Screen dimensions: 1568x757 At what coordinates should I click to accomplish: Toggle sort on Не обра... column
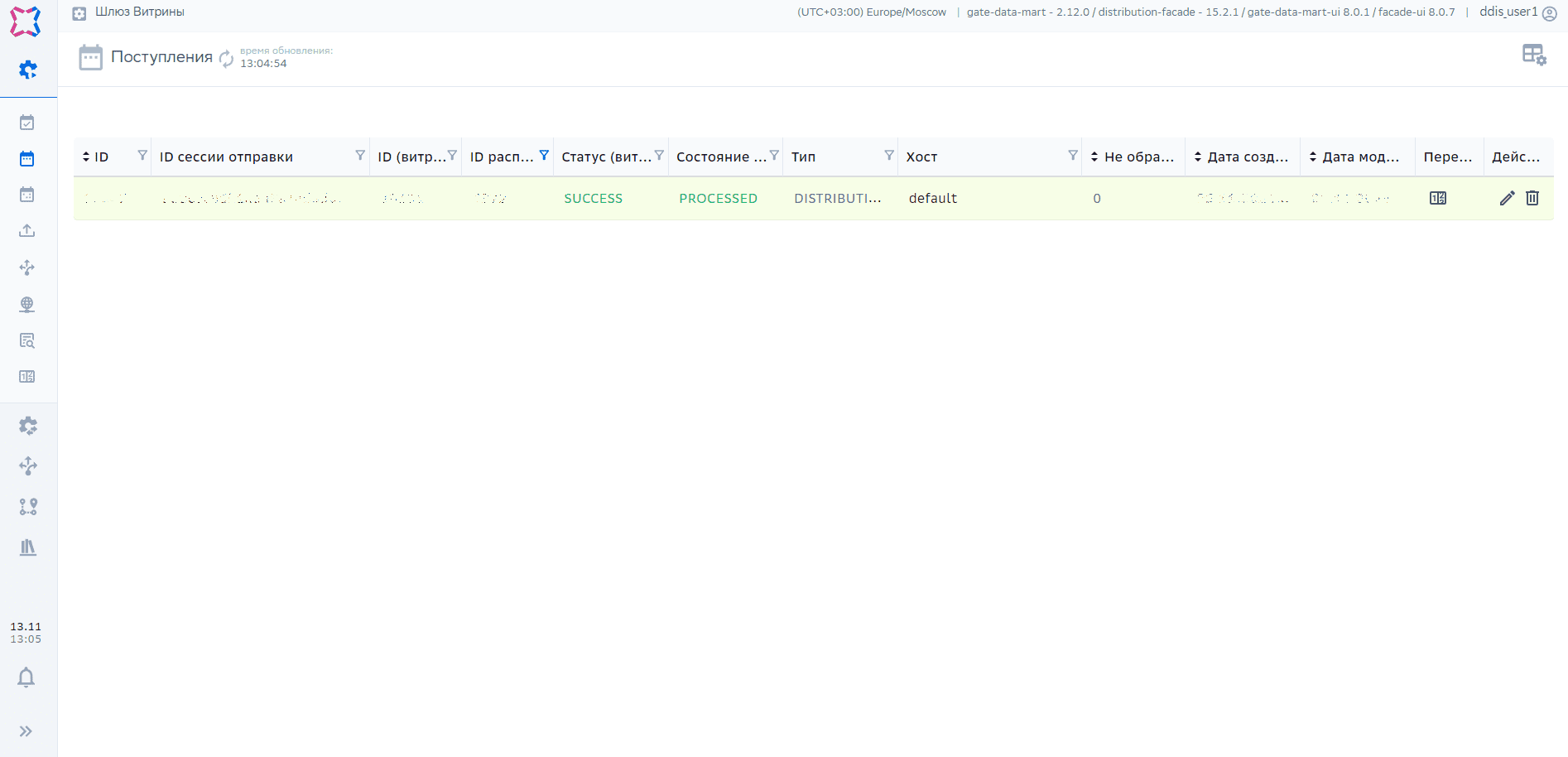[x=1094, y=157]
